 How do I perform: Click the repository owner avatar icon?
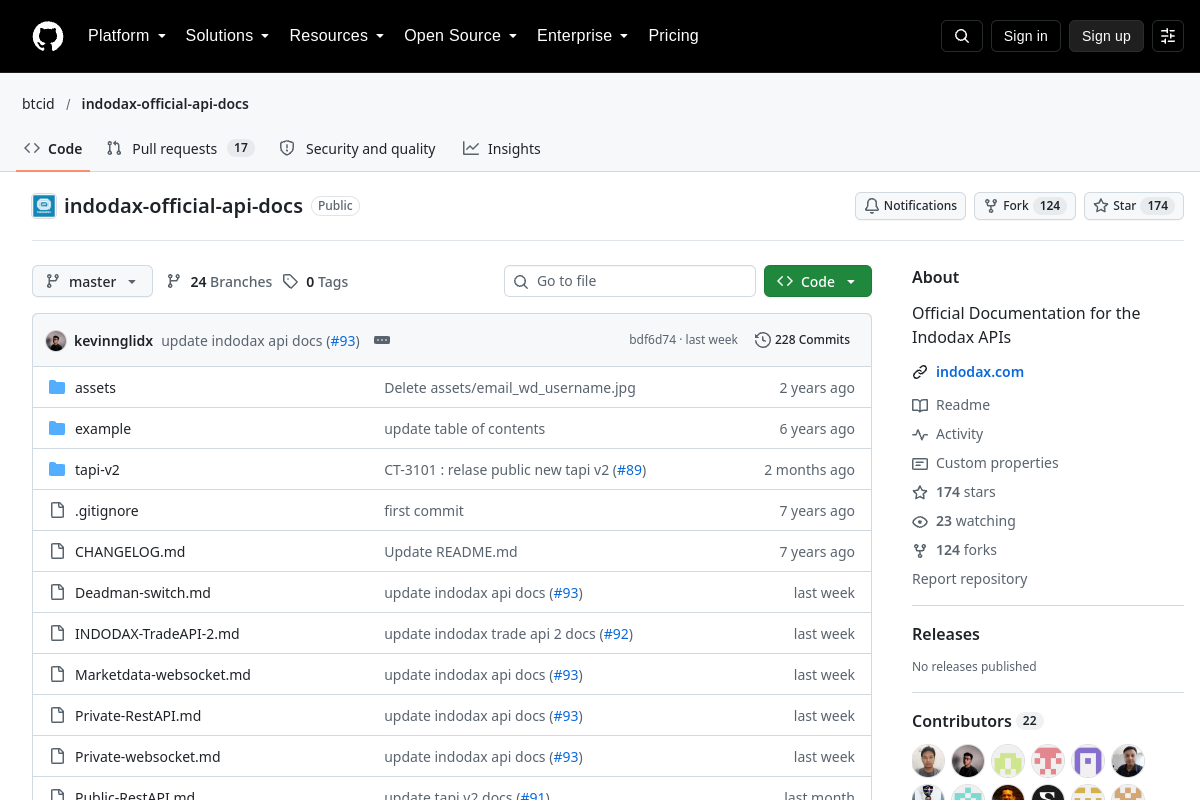pos(44,206)
